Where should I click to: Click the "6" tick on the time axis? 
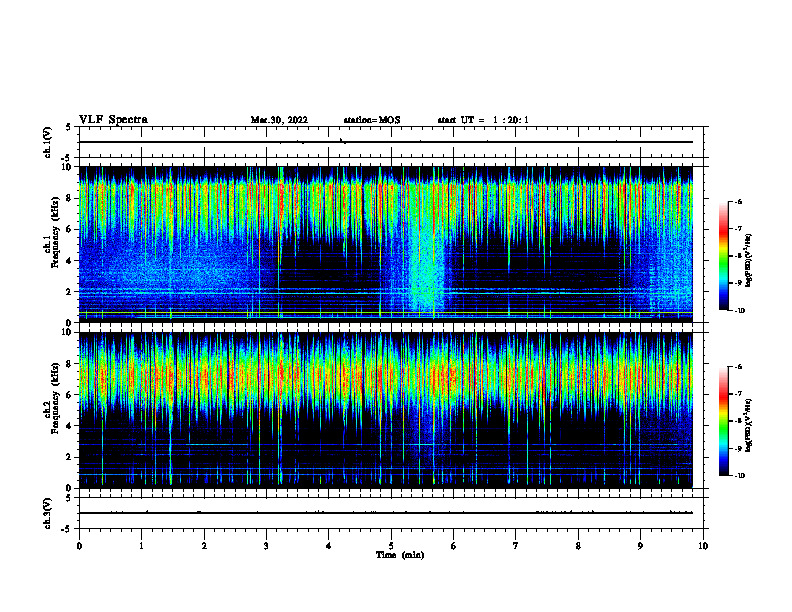[x=454, y=546]
